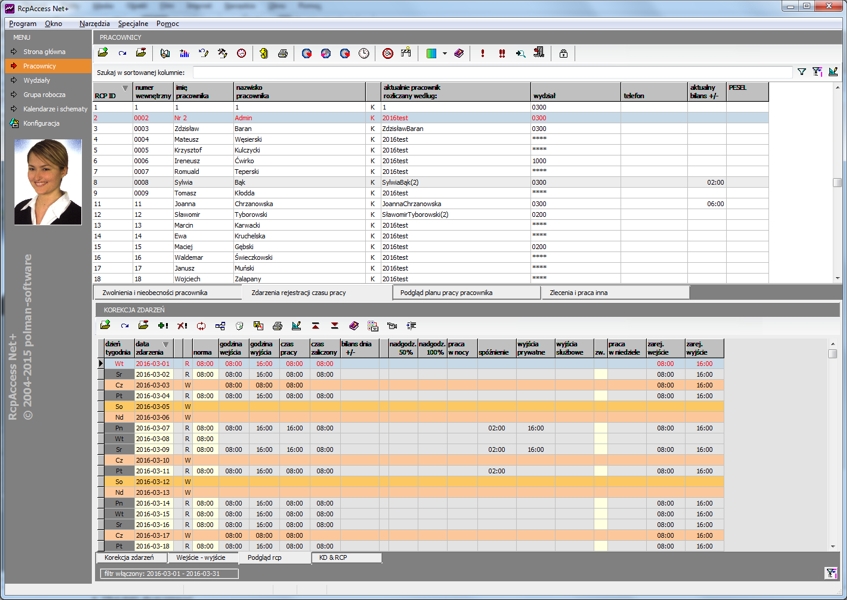
Task: Click the double red exclamation mark icon
Action: [501, 53]
